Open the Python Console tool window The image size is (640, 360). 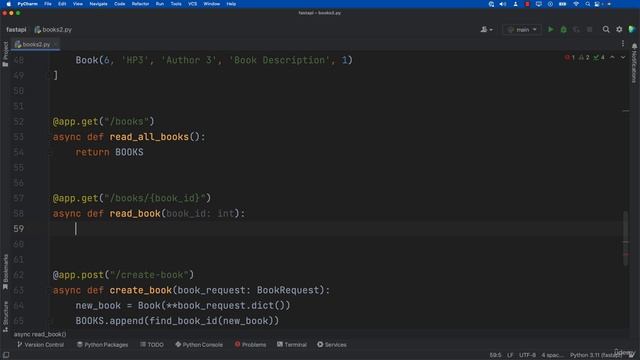coord(199,344)
